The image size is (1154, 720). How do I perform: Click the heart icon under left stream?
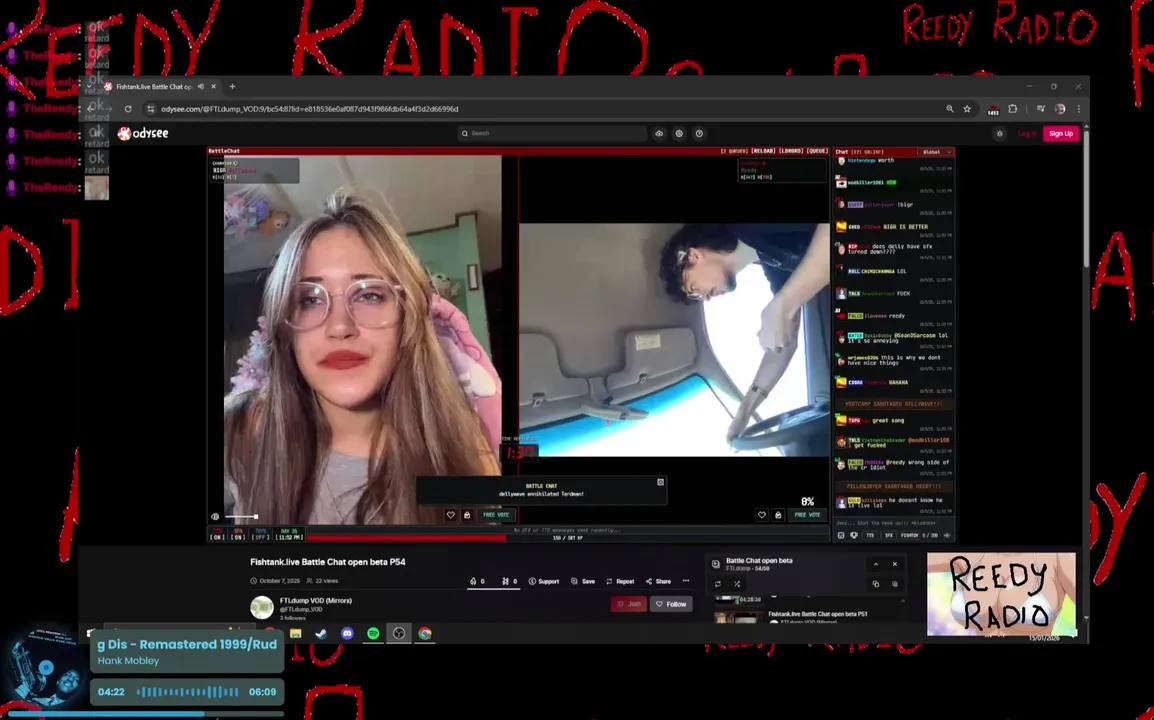point(450,515)
